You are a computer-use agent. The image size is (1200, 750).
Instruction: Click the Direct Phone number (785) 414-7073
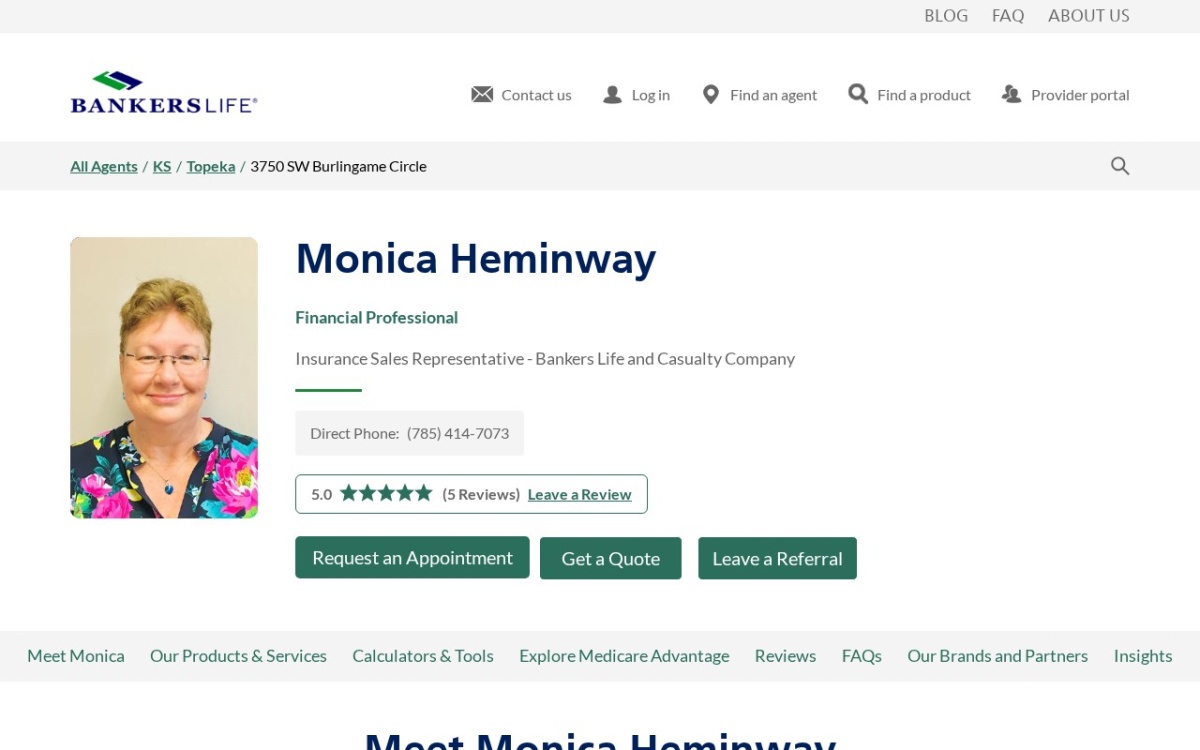click(x=458, y=433)
